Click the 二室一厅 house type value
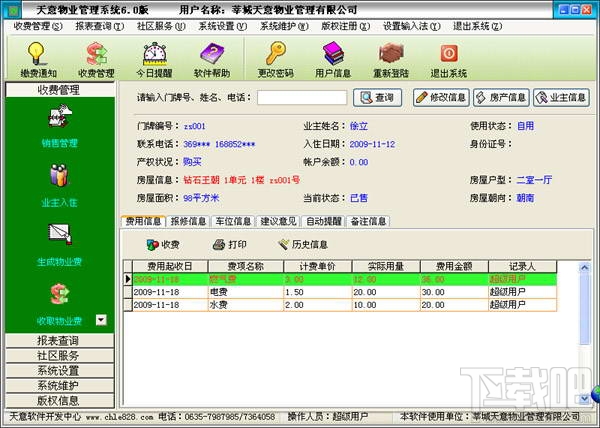This screenshot has width=600, height=428. click(x=534, y=180)
